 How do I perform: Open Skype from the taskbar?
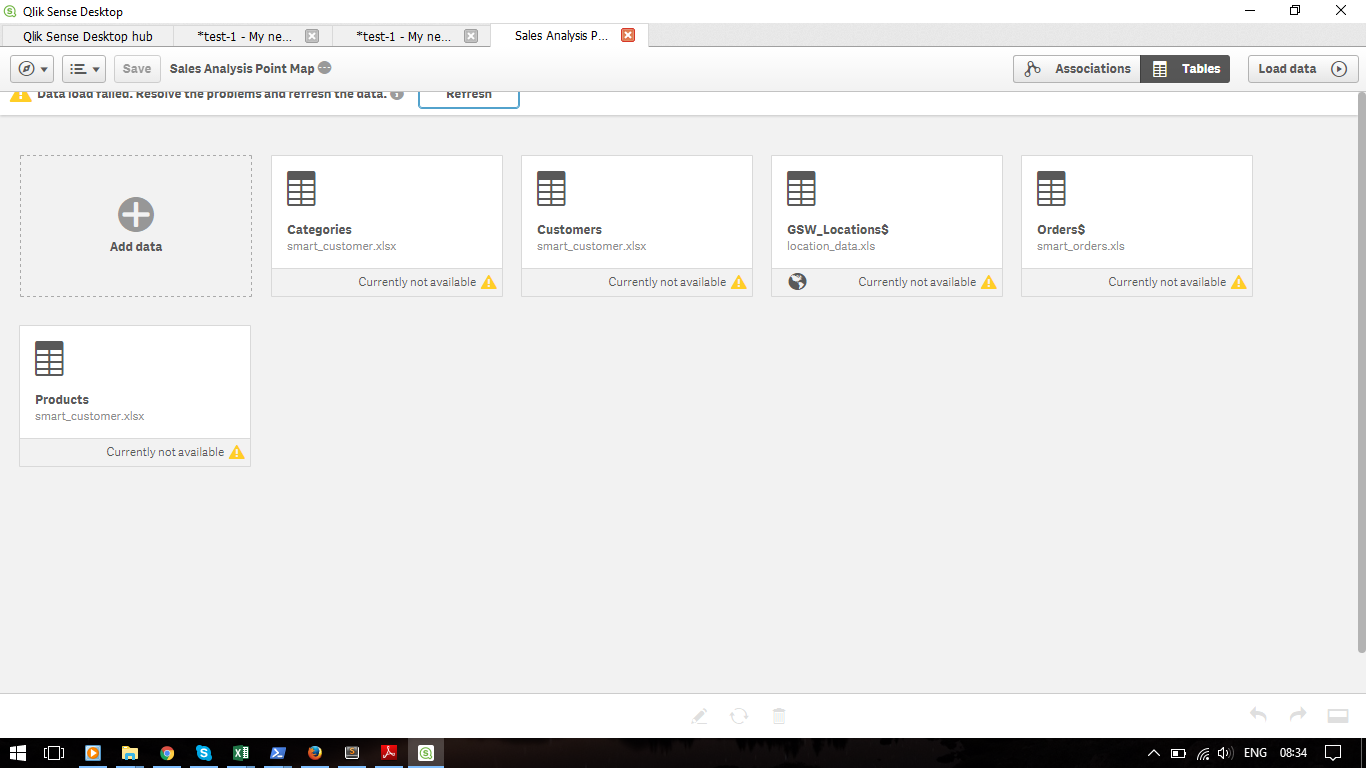coord(204,753)
